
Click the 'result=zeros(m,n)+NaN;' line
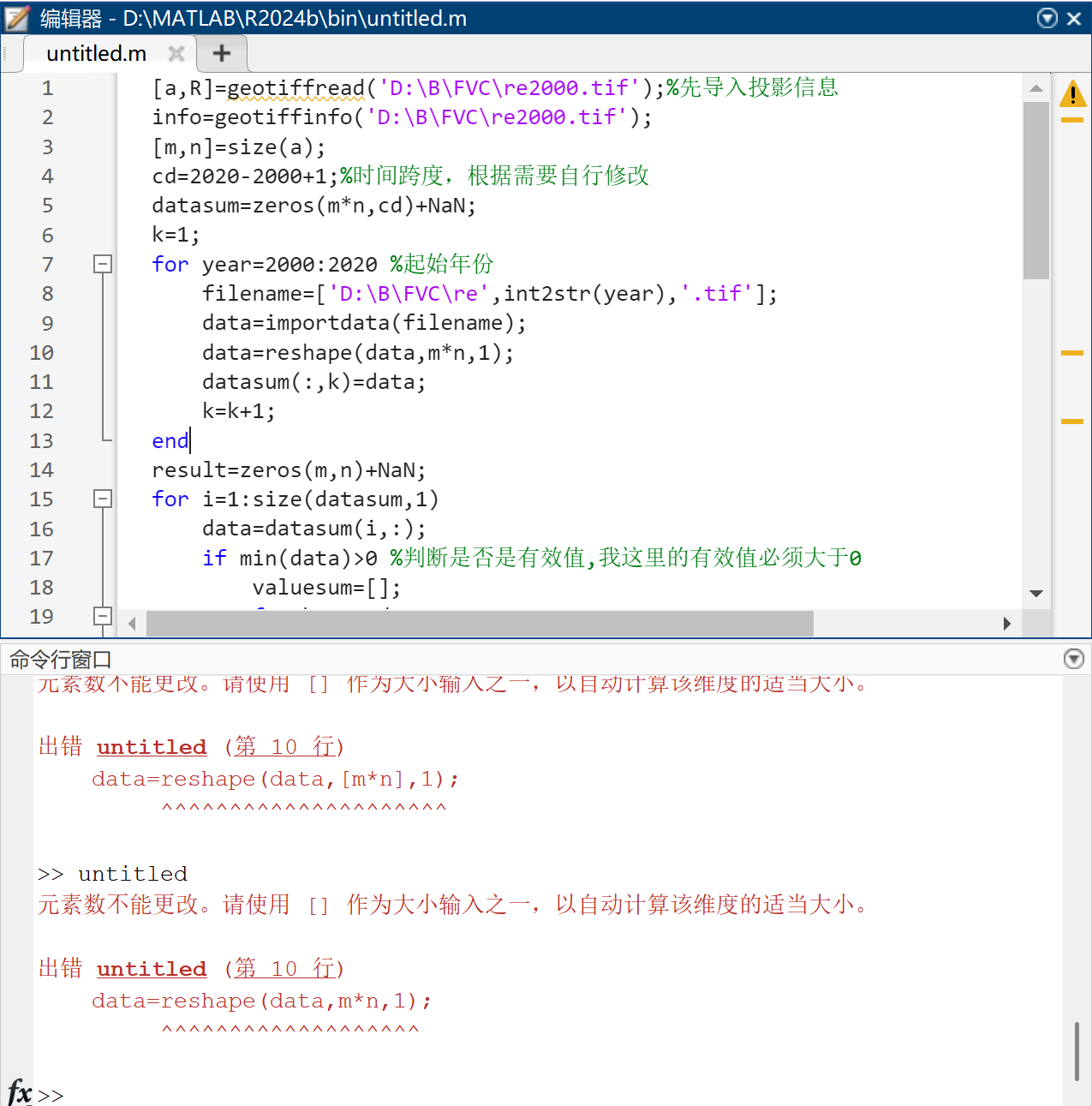(289, 470)
